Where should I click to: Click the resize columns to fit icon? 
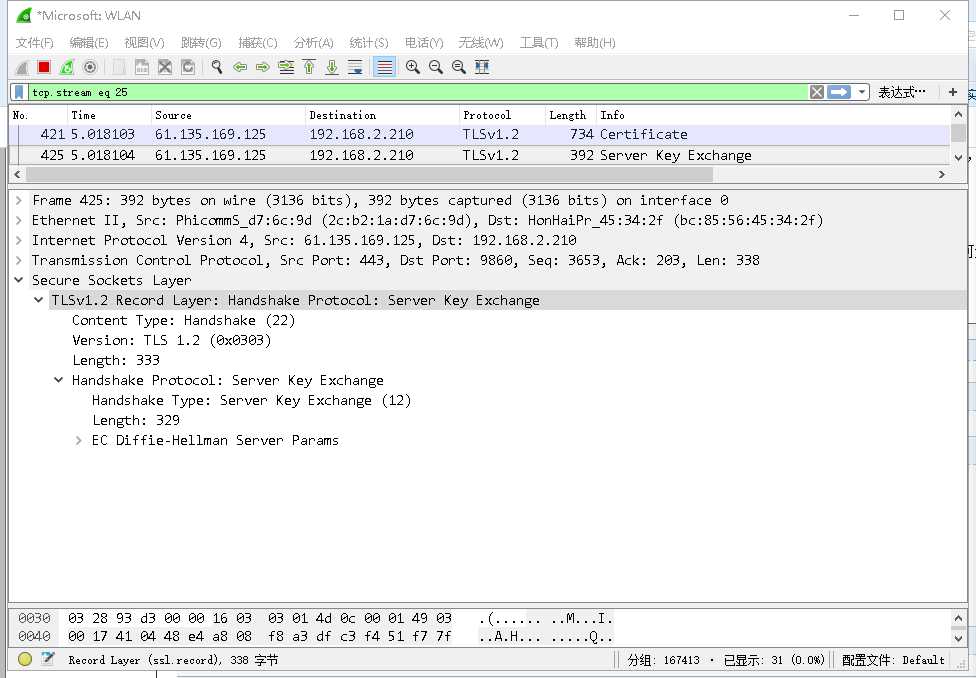(x=482, y=67)
